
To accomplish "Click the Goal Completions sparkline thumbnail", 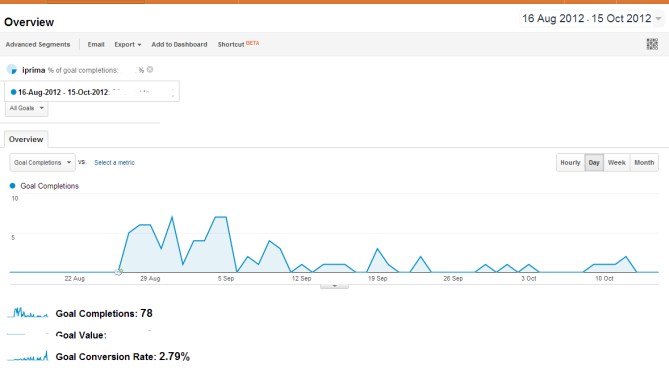I will coord(28,313).
